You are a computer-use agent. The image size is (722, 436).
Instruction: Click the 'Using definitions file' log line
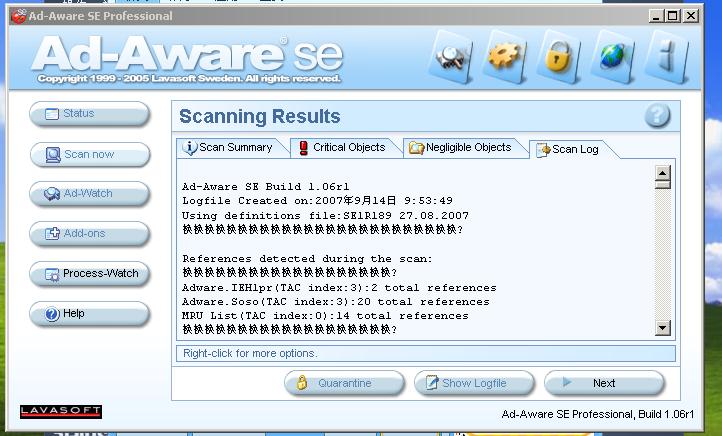pyautogui.click(x=325, y=215)
